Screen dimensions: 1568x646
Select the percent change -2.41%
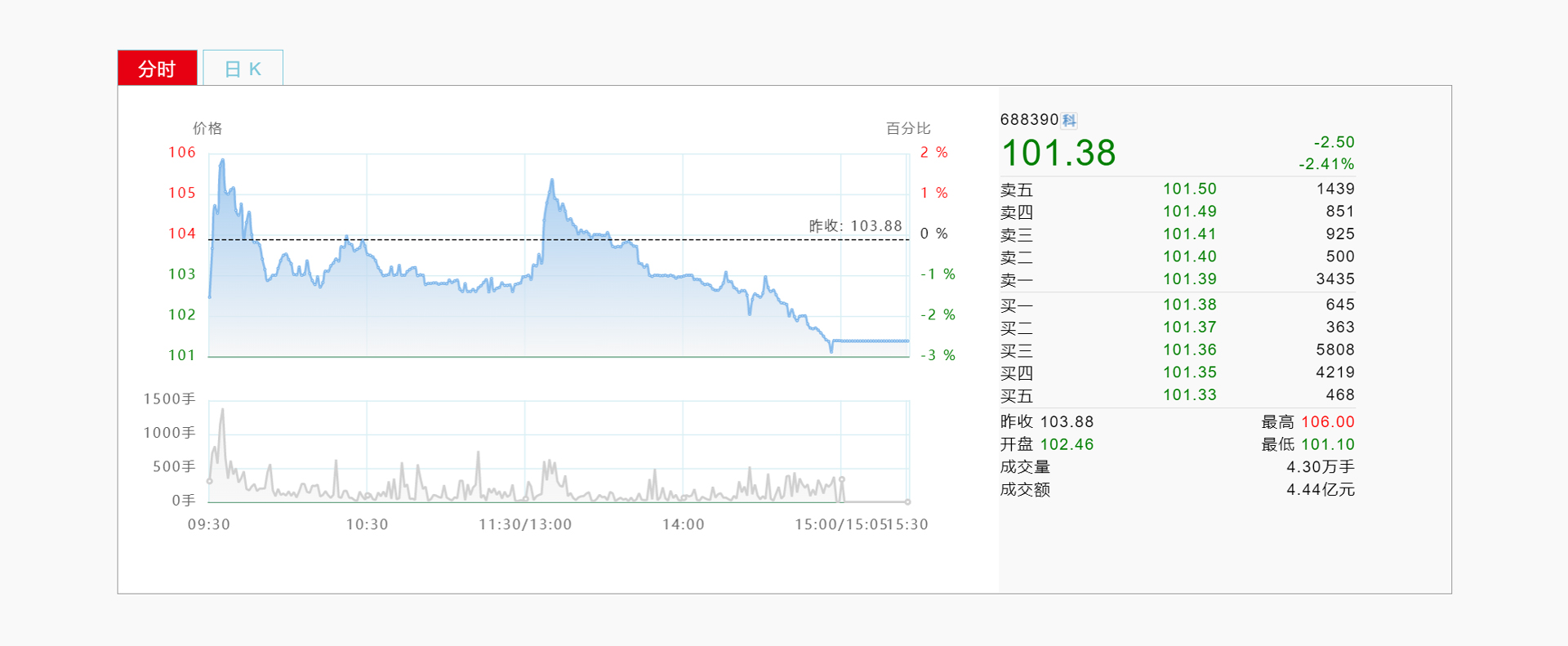point(1327,164)
